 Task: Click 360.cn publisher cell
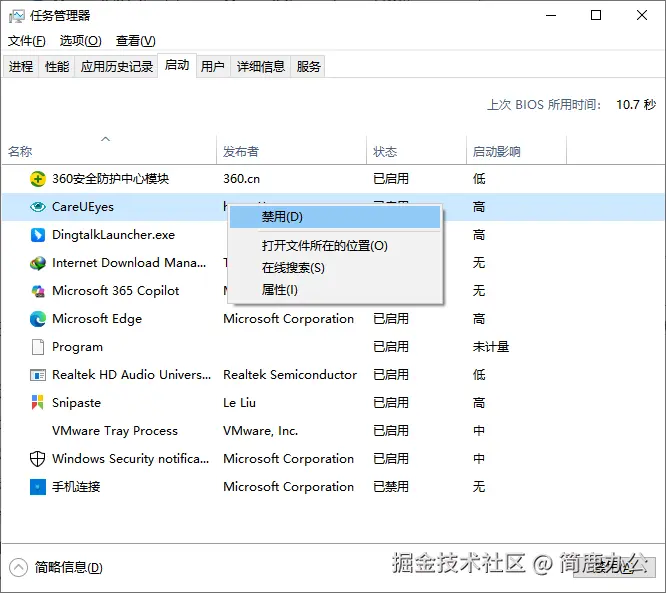[x=242, y=179]
